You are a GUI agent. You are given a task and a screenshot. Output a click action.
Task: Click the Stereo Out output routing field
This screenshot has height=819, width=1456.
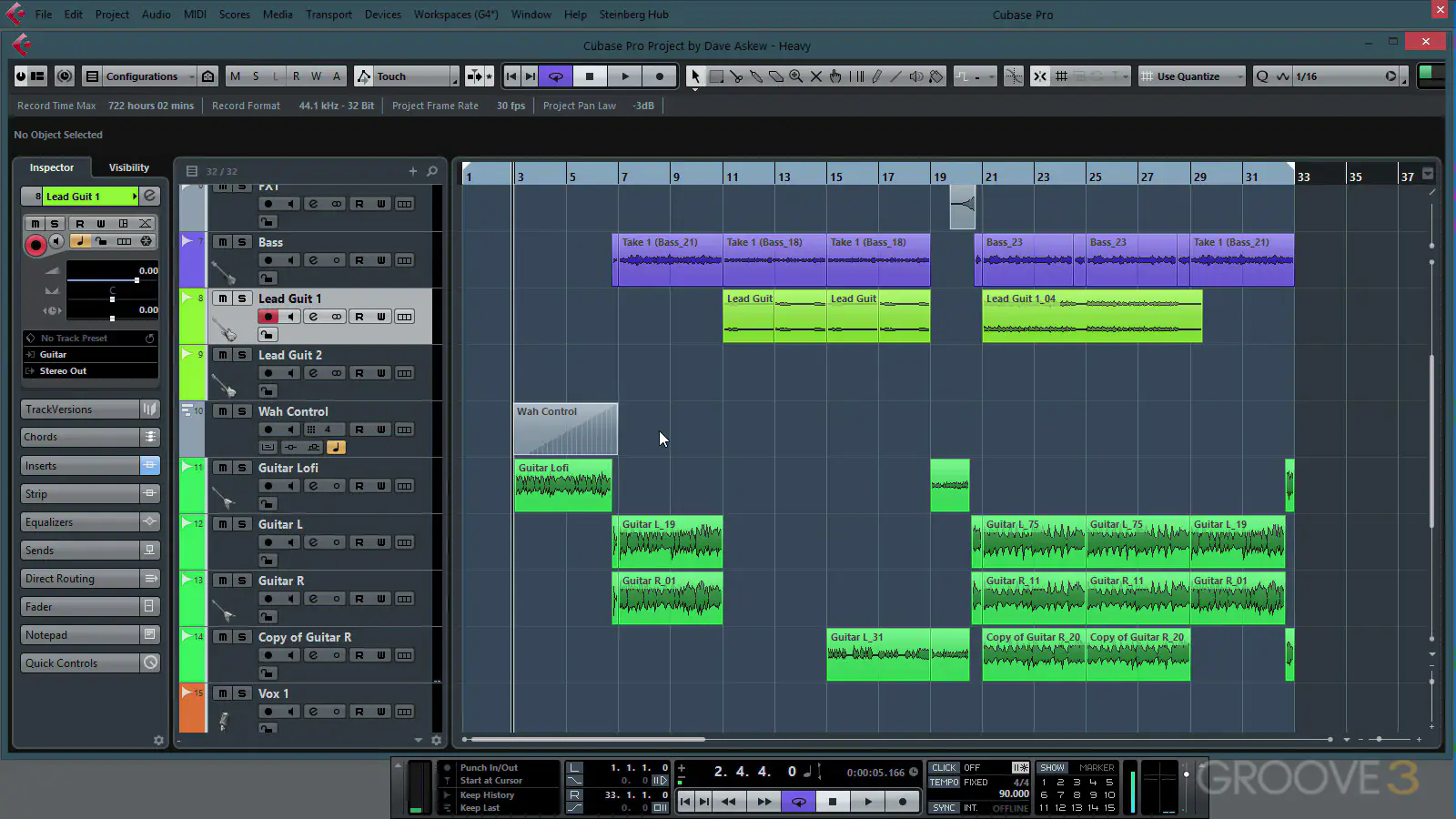click(x=90, y=371)
